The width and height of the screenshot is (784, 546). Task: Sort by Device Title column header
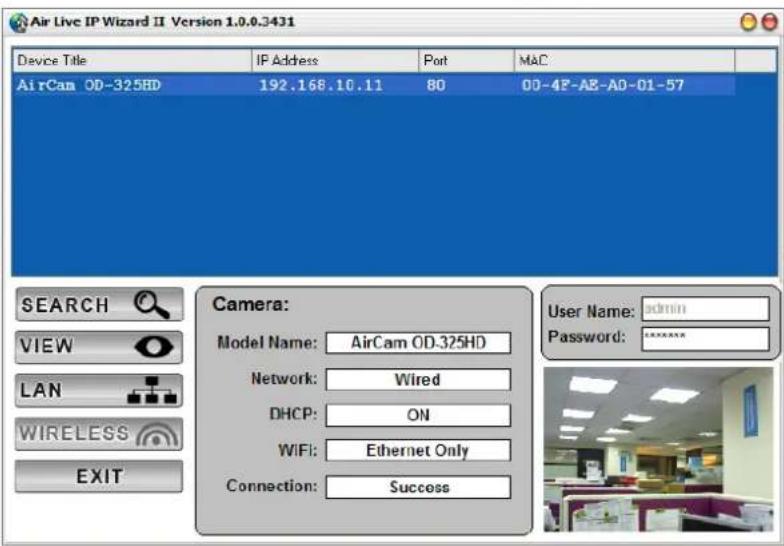(x=132, y=60)
